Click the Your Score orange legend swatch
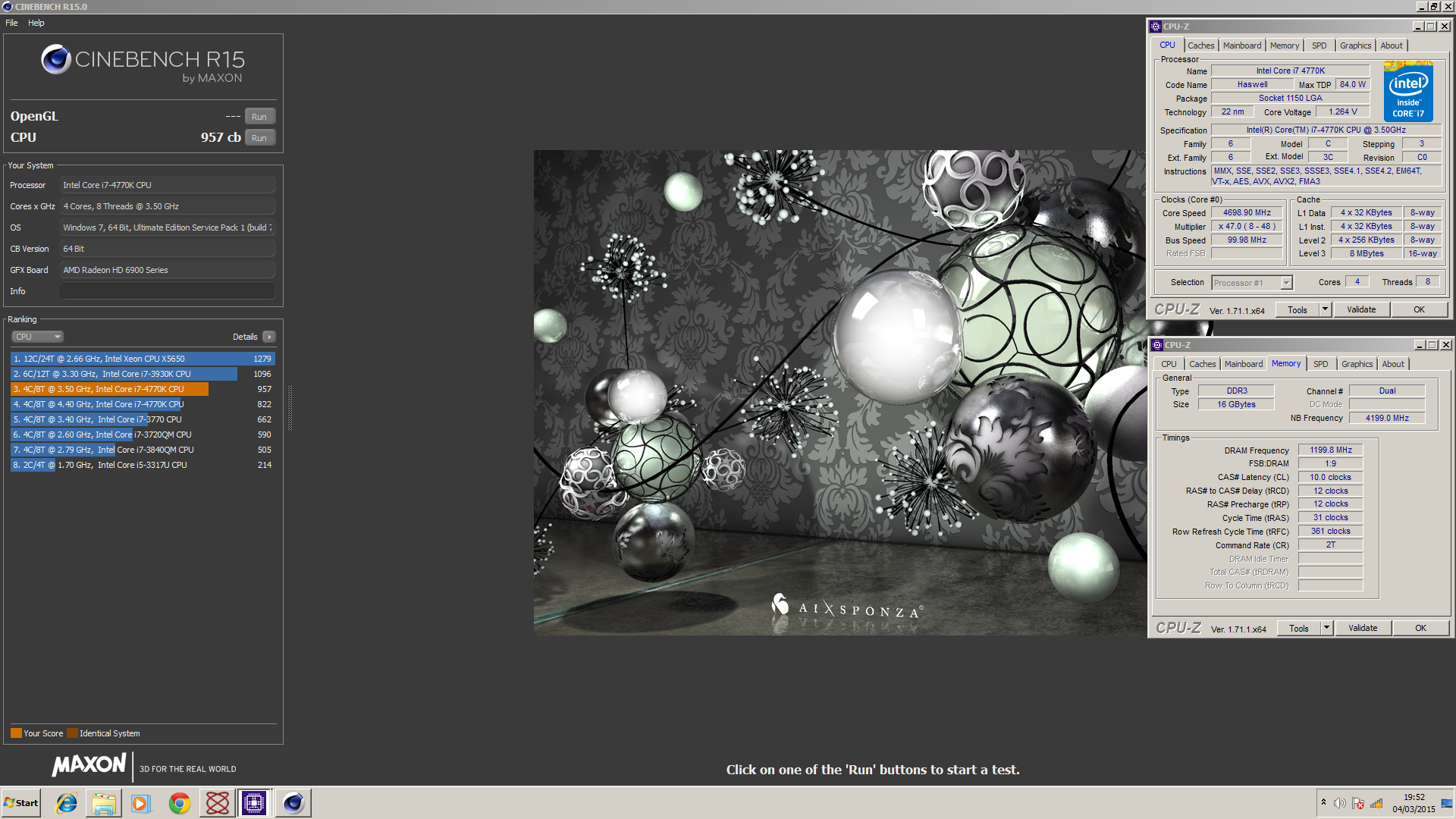 (x=16, y=733)
